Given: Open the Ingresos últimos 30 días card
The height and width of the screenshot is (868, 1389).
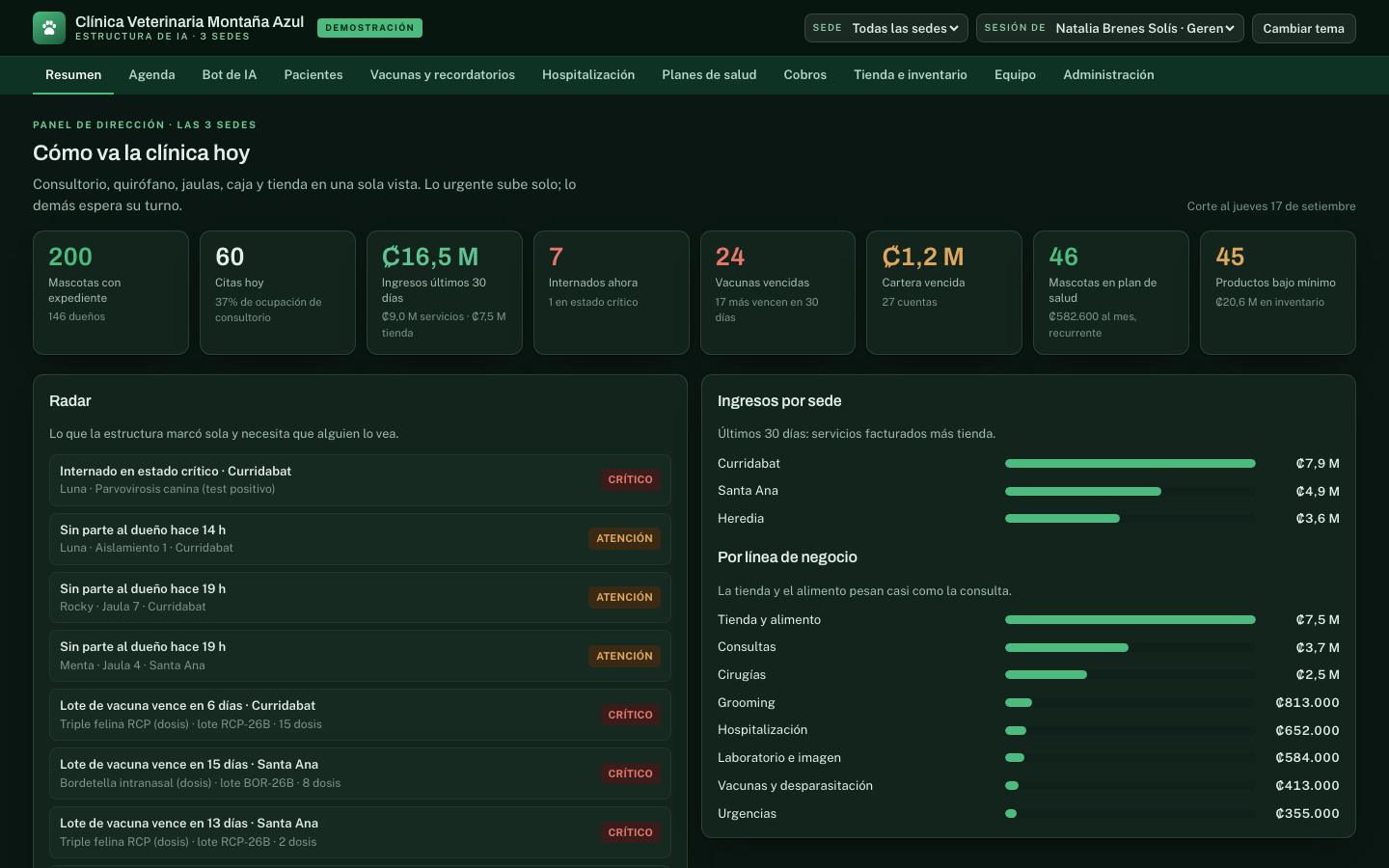Looking at the screenshot, I should tap(445, 292).
